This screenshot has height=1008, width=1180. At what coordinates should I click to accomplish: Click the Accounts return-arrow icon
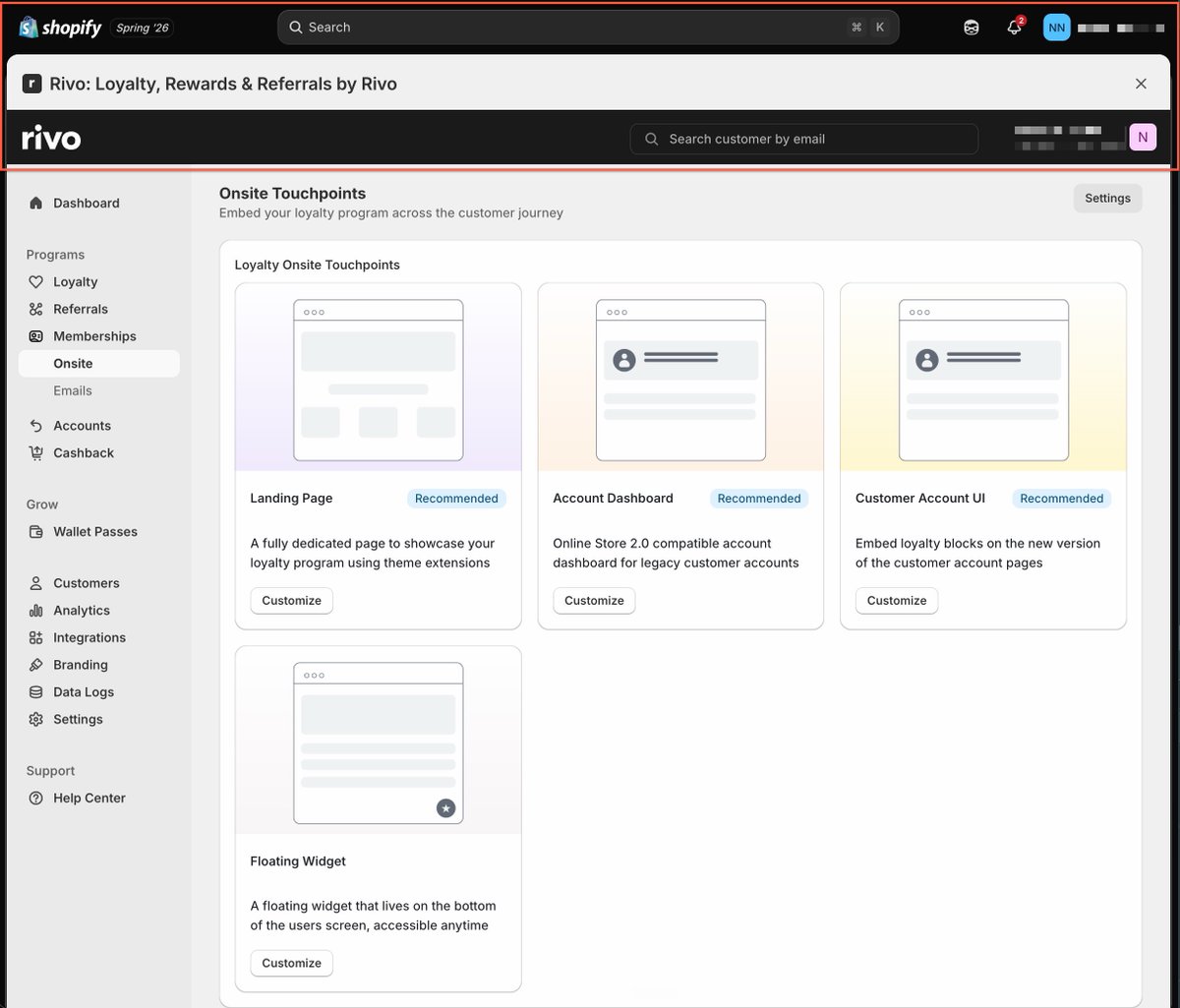pyautogui.click(x=36, y=426)
